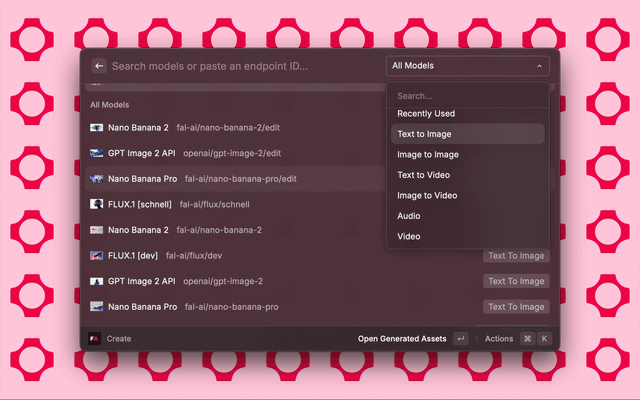Click Text To Image tag on fal-ai/nano-banana-pro
Image resolution: width=640 pixels, height=400 pixels.
(x=516, y=307)
